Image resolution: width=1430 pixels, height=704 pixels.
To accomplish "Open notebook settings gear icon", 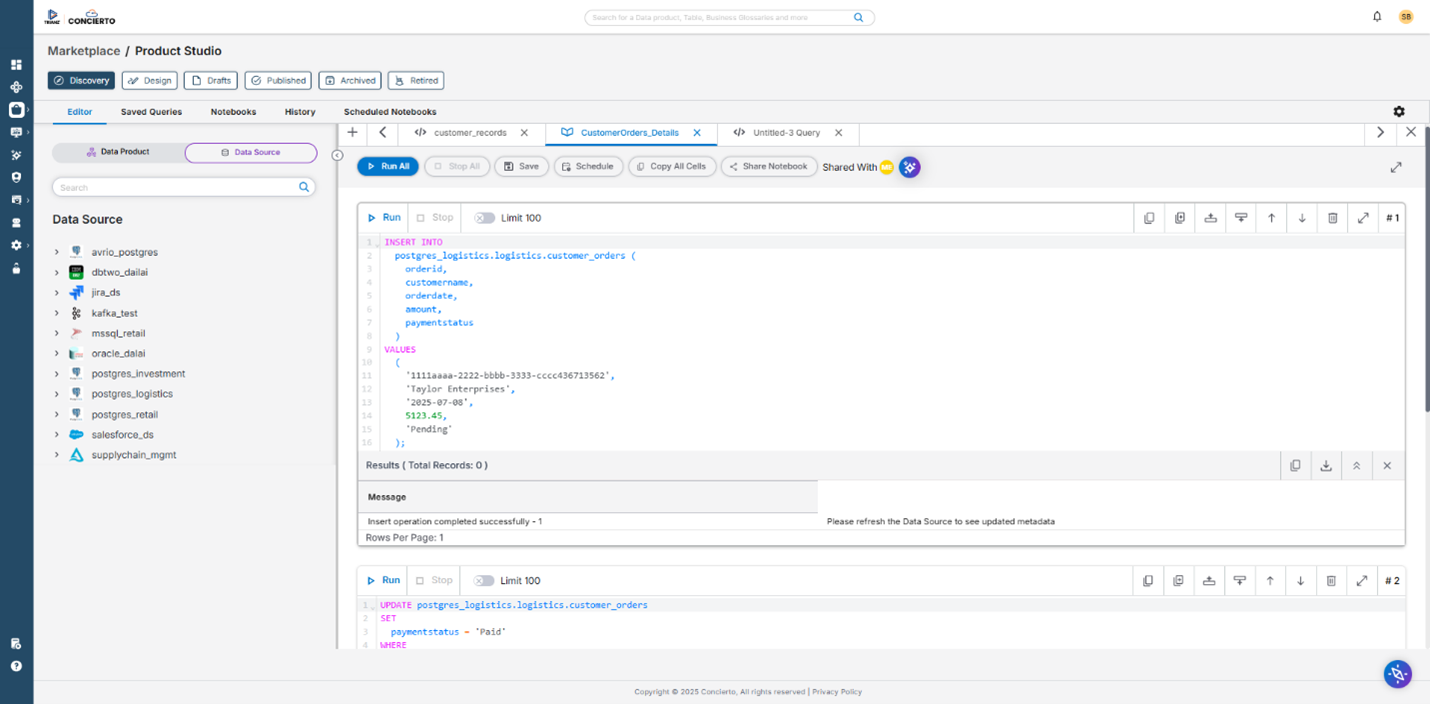I will coord(1399,111).
